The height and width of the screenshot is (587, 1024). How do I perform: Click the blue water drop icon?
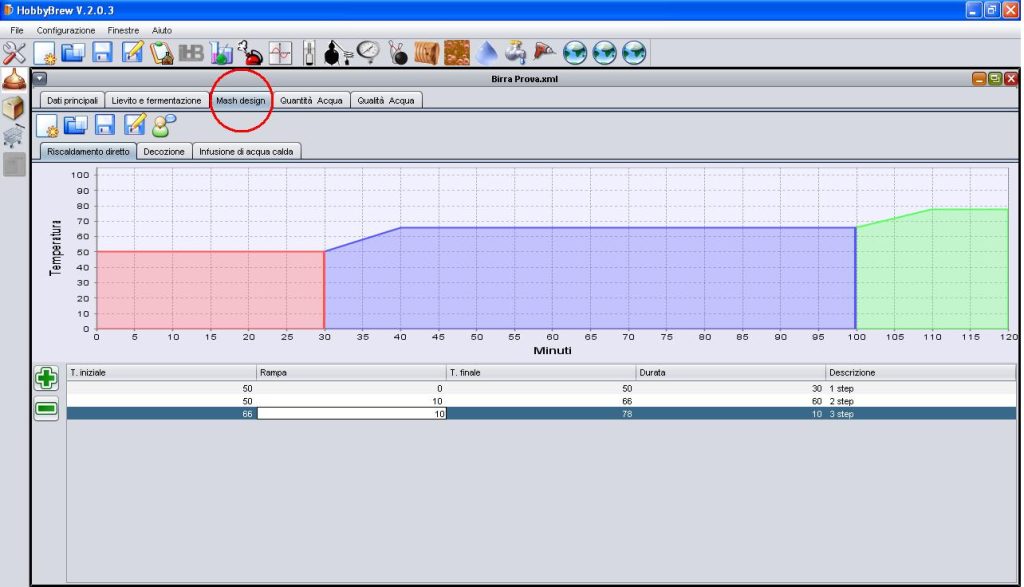487,53
